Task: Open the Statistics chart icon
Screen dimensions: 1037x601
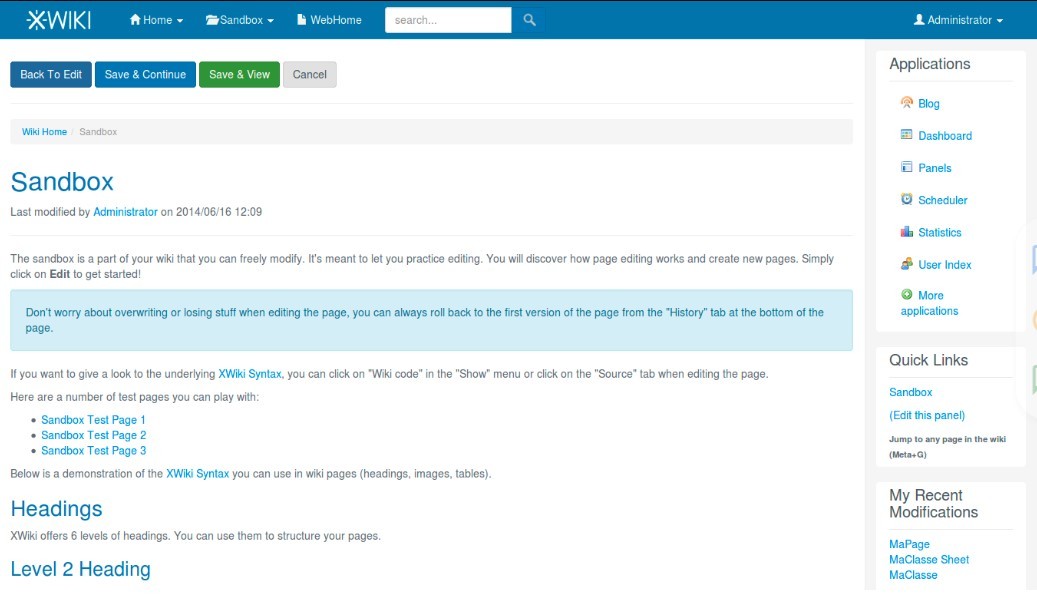Action: click(907, 232)
